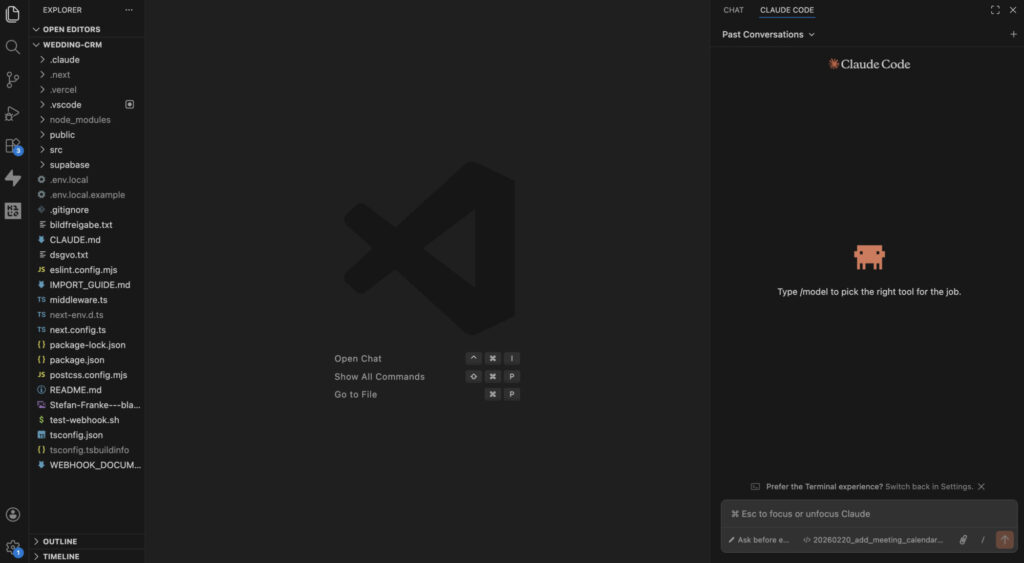Maximize the Claude Code panel

coord(995,10)
